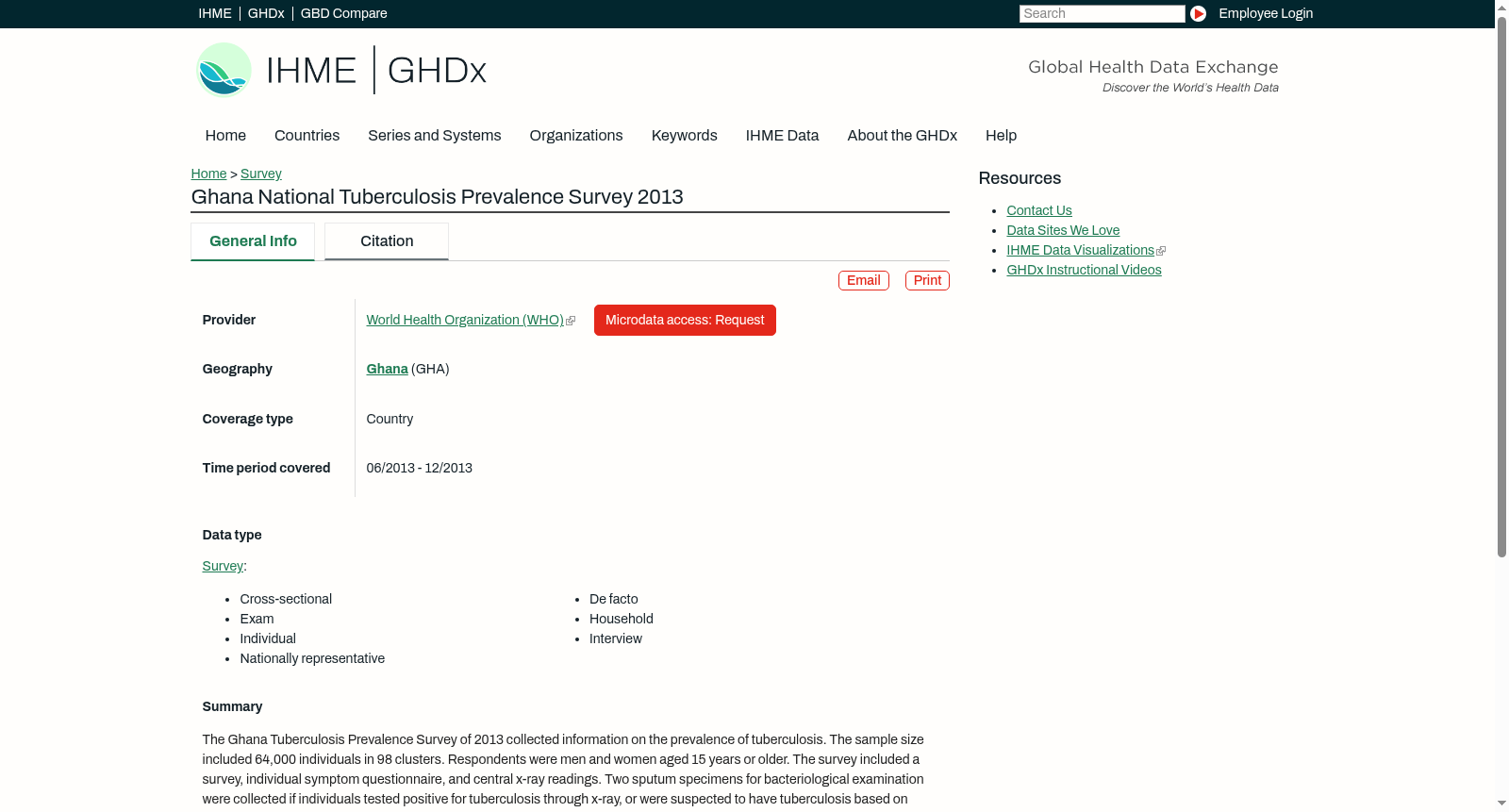Click the scrollbar down arrow
1509x812 pixels.
(x=1501, y=804)
